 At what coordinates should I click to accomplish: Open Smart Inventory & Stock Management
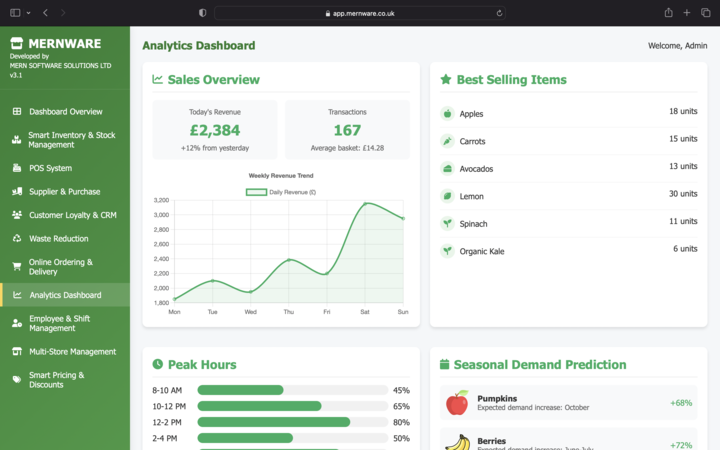click(65, 140)
